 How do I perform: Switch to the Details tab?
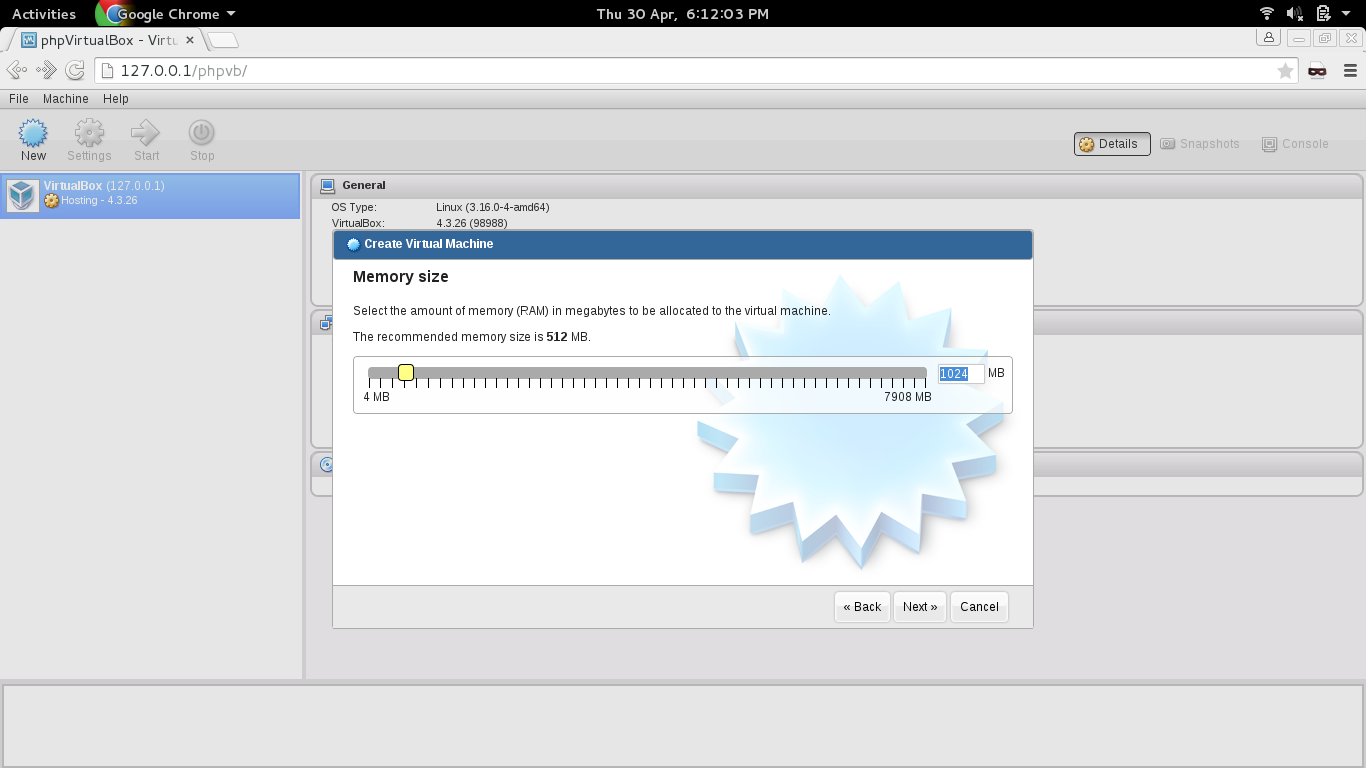click(x=1112, y=144)
